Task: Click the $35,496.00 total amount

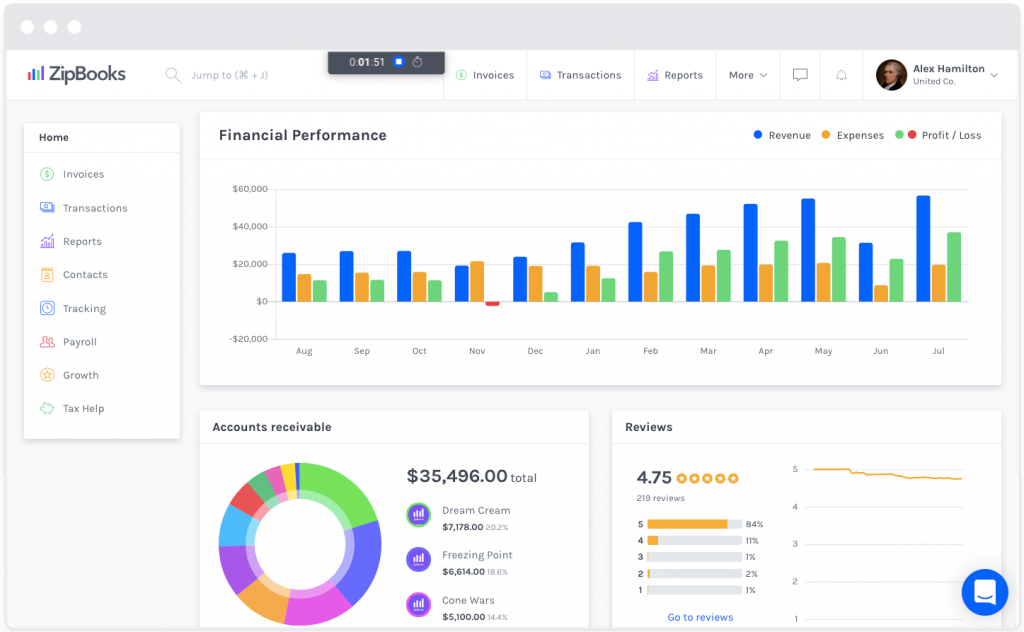Action: click(x=457, y=476)
